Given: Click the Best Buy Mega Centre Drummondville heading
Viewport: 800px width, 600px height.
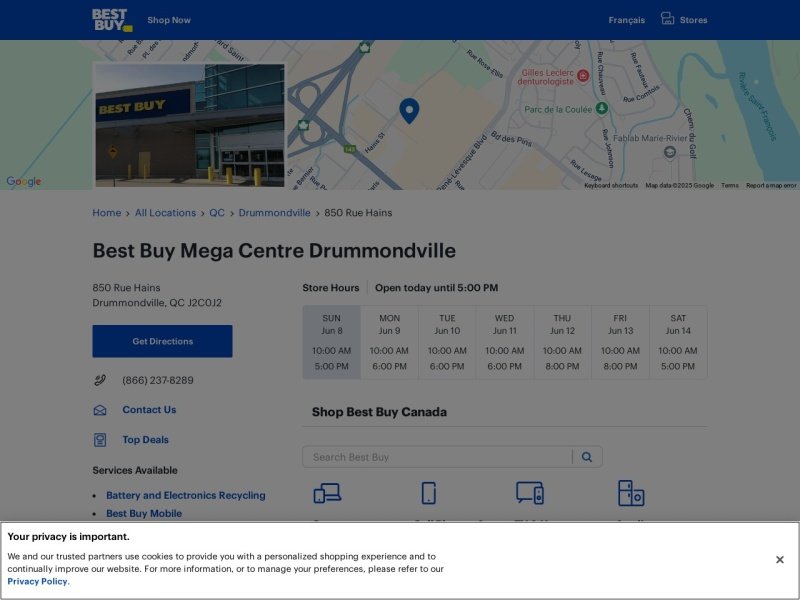Looking at the screenshot, I should point(274,251).
